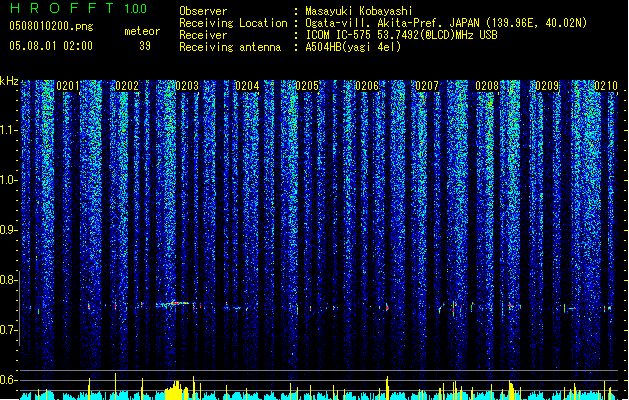The height and width of the screenshot is (400, 629).
Task: Click the bright meteor echo near 0203
Action: click(x=174, y=304)
